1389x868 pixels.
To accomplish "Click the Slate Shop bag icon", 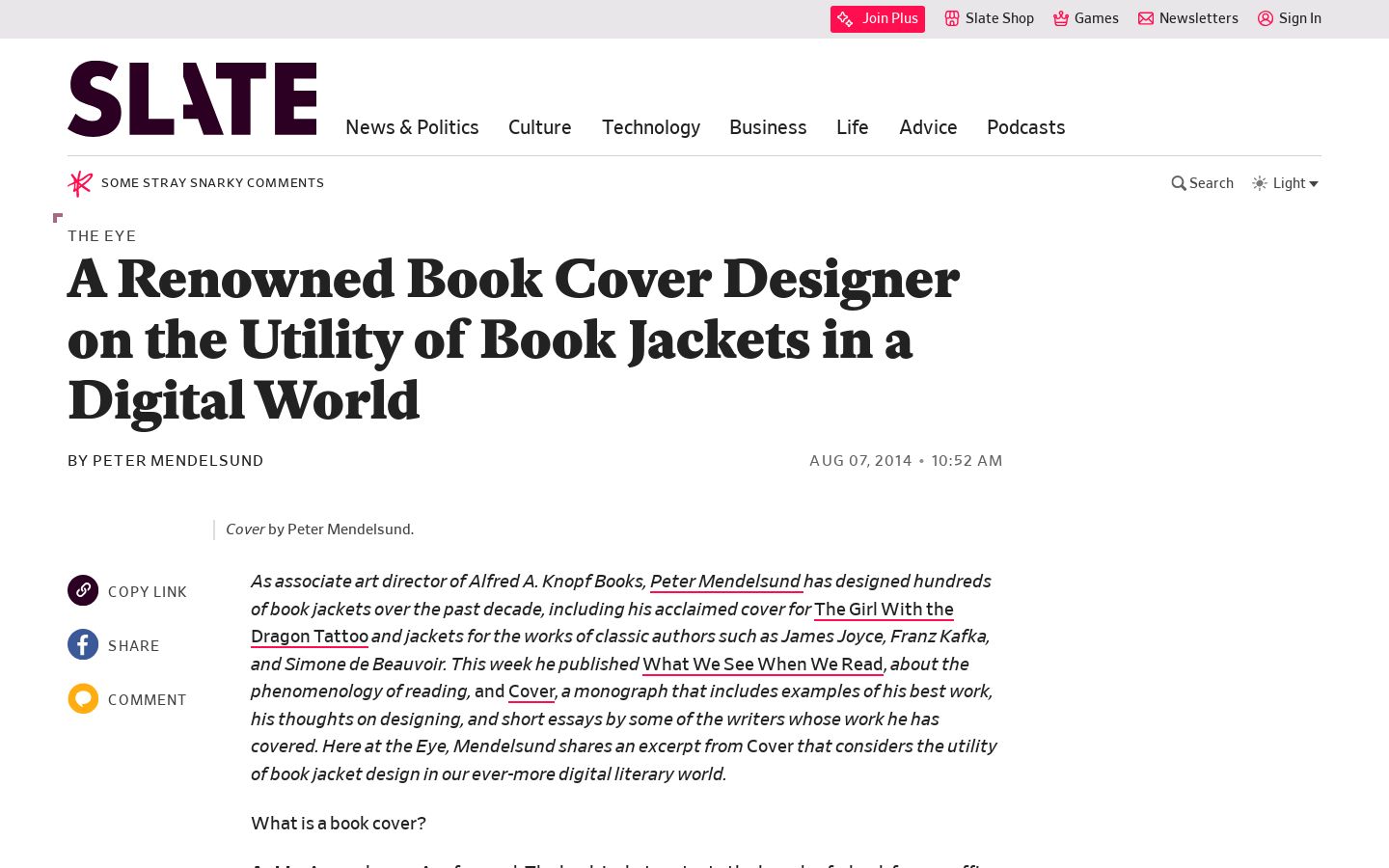I will click(x=952, y=18).
